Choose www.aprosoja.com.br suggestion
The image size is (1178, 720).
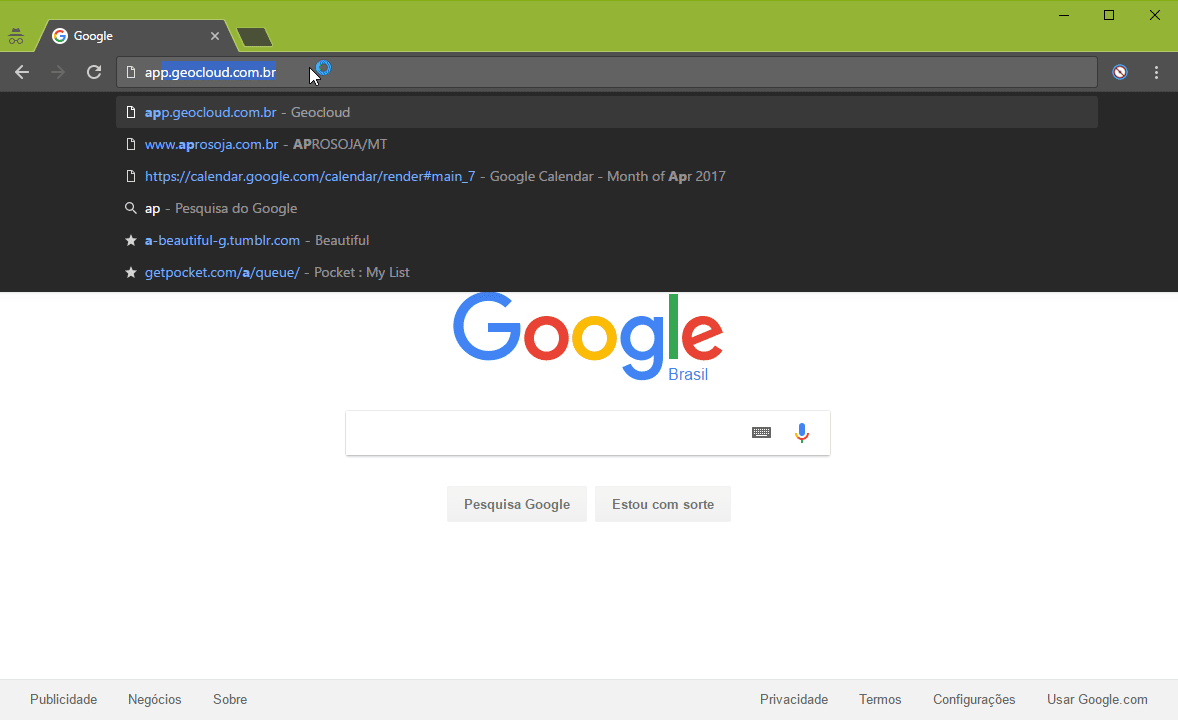[x=607, y=144]
